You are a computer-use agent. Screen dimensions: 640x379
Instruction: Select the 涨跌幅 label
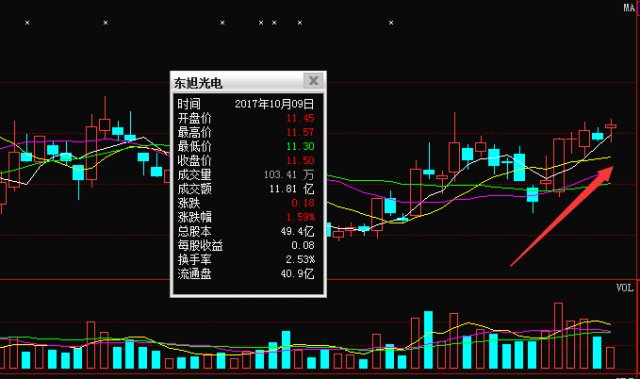coord(194,217)
